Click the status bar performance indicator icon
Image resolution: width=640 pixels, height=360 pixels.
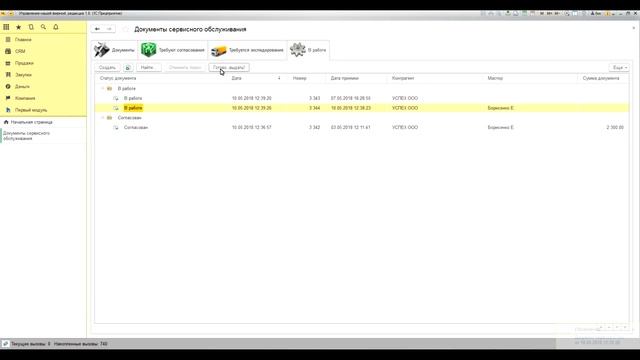click(x=6, y=344)
